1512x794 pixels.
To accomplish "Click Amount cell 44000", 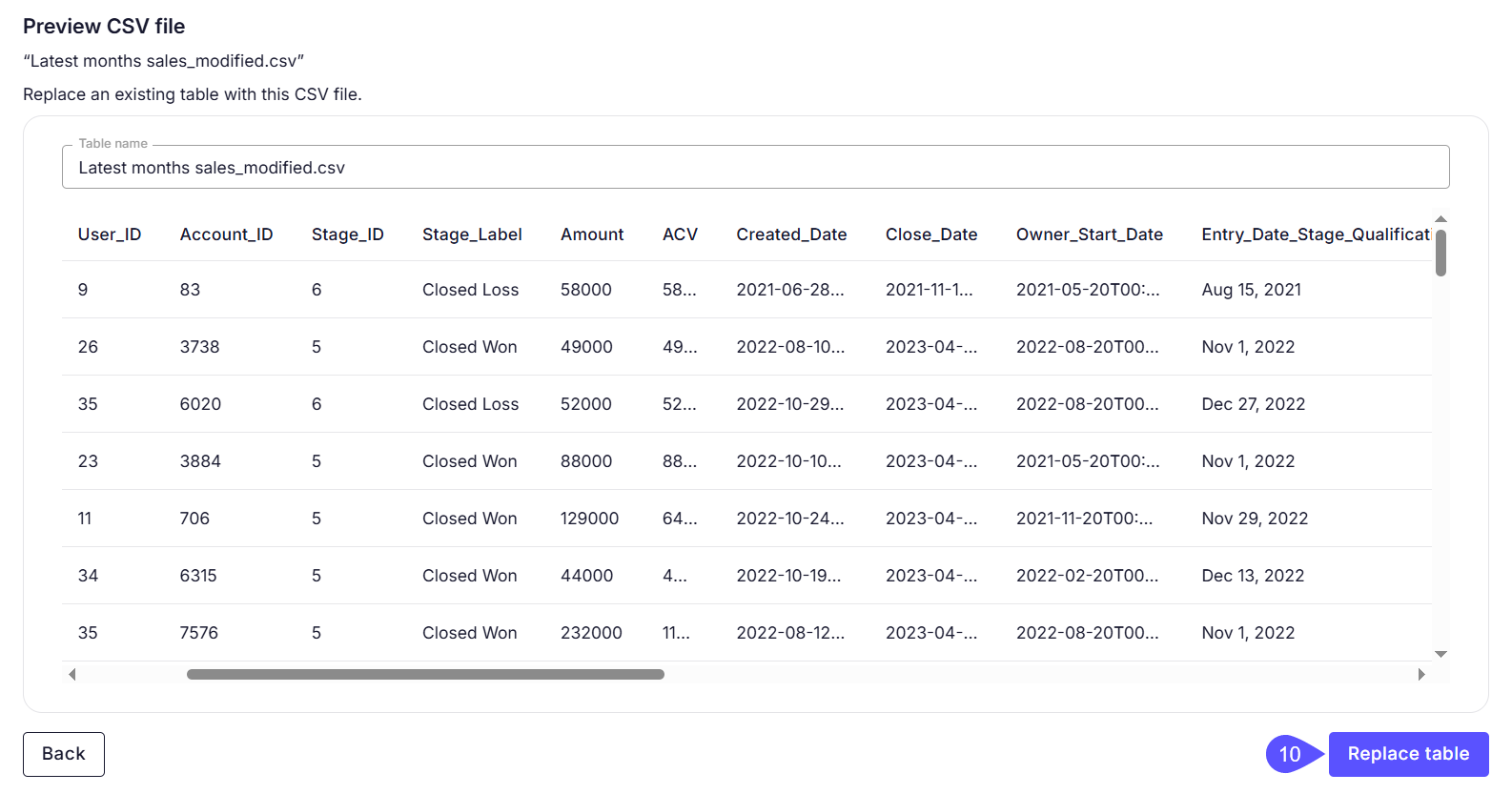I will click(587, 576).
